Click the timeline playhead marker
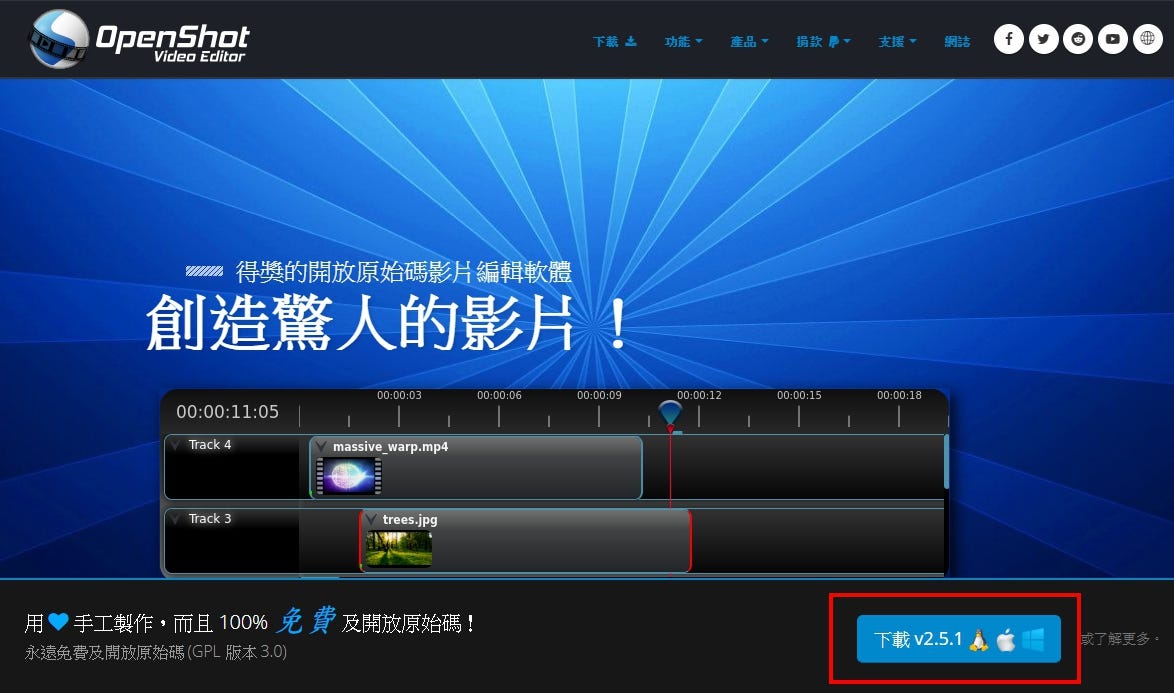This screenshot has width=1174, height=693. (x=670, y=415)
